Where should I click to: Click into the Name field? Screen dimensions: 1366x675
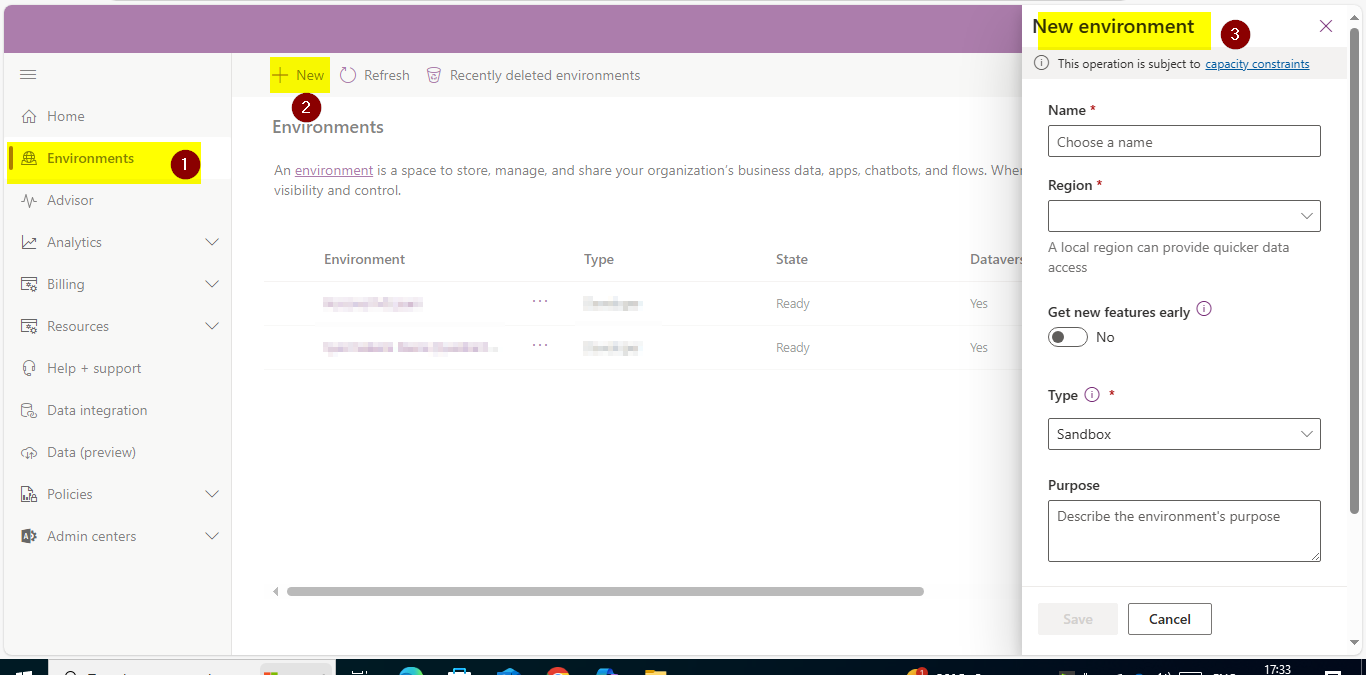[x=1184, y=141]
